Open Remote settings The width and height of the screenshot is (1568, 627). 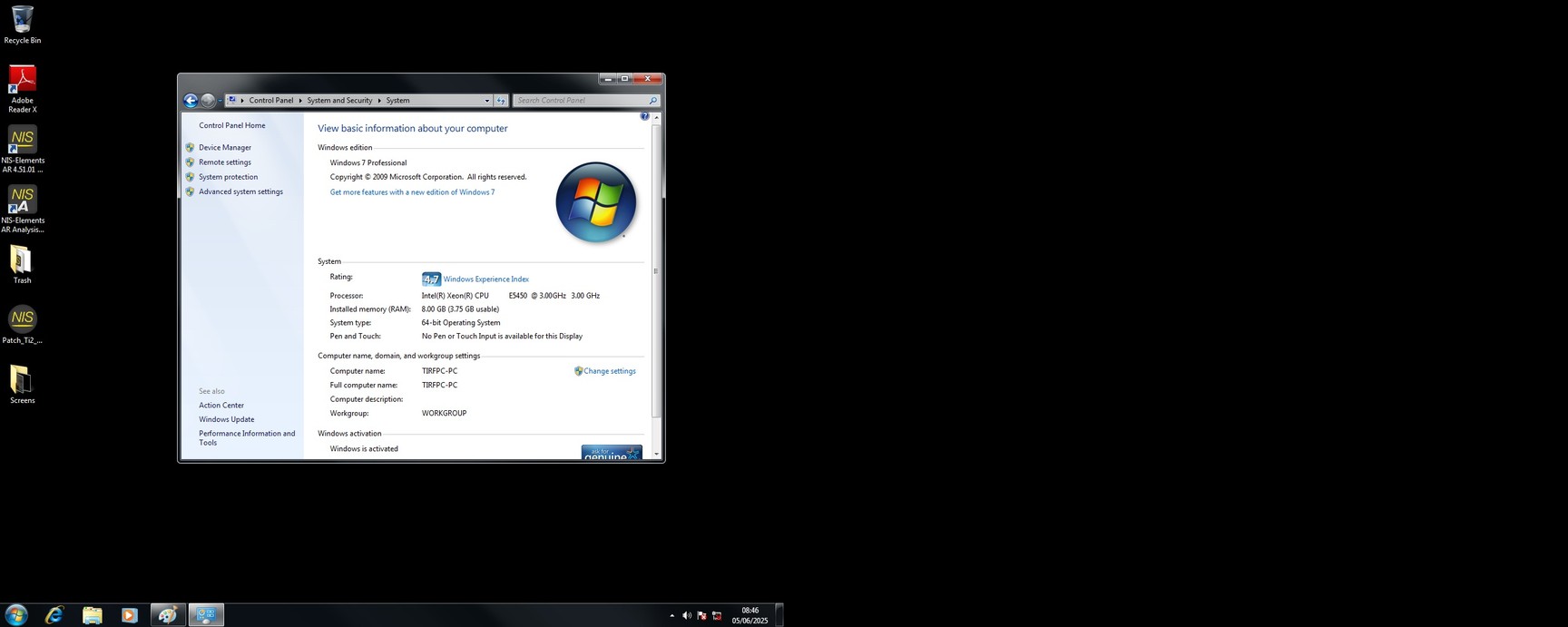pos(225,162)
